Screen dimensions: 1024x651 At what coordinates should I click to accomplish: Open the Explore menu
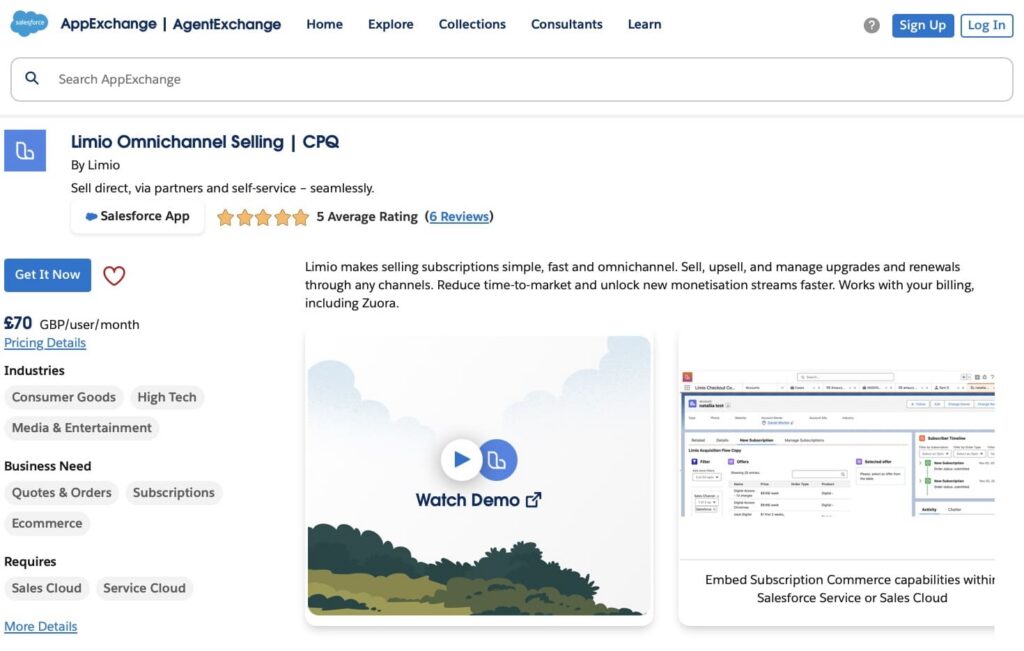click(391, 24)
